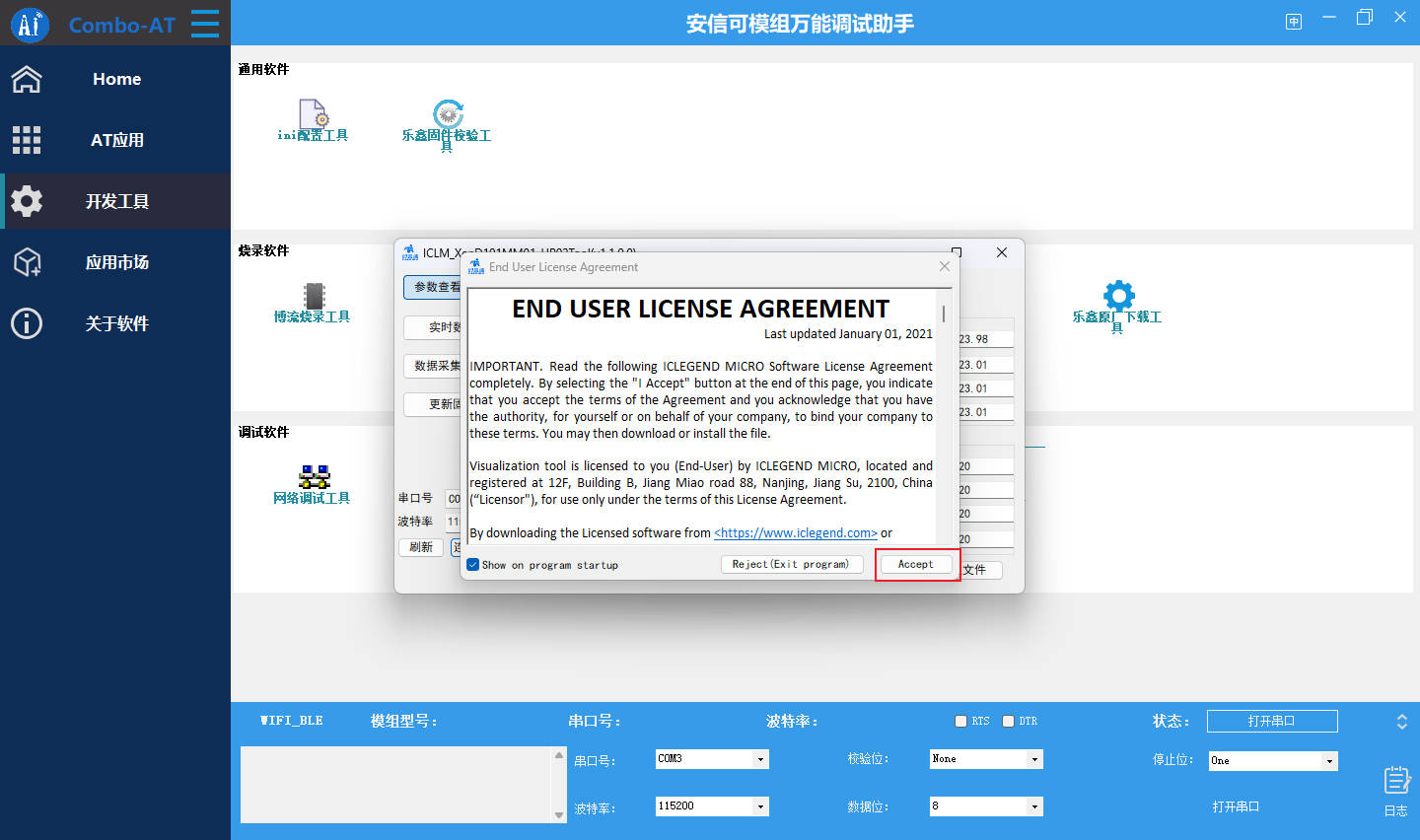Click the module info text area
Image resolution: width=1420 pixels, height=840 pixels.
tap(396, 785)
